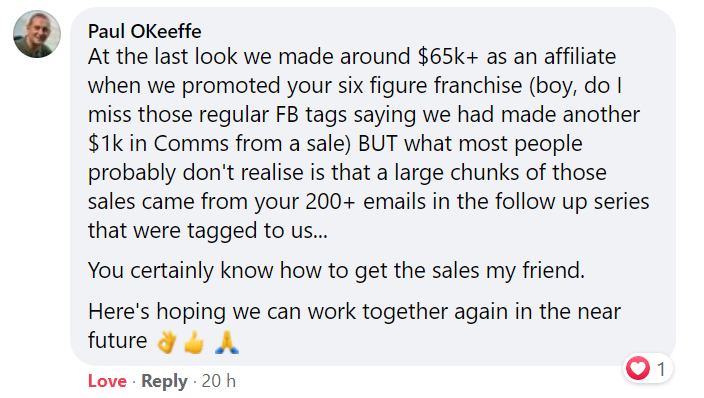Click the "that were tagged to us..." line
This screenshot has height=398, width=704.
[x=208, y=231]
